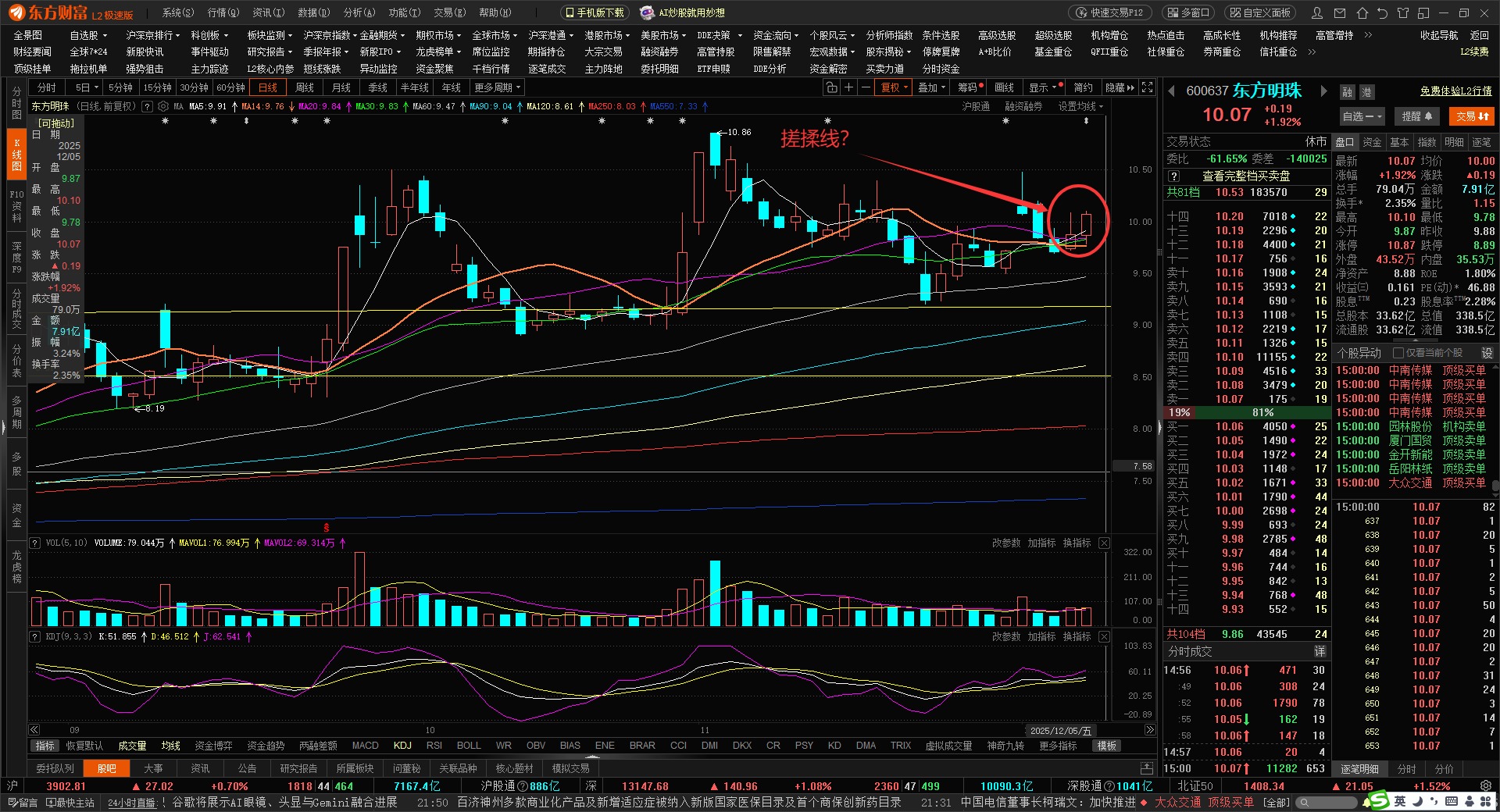The image size is (1500, 812).
Task: Go to previous stock with left arrow
Action: [1172, 91]
